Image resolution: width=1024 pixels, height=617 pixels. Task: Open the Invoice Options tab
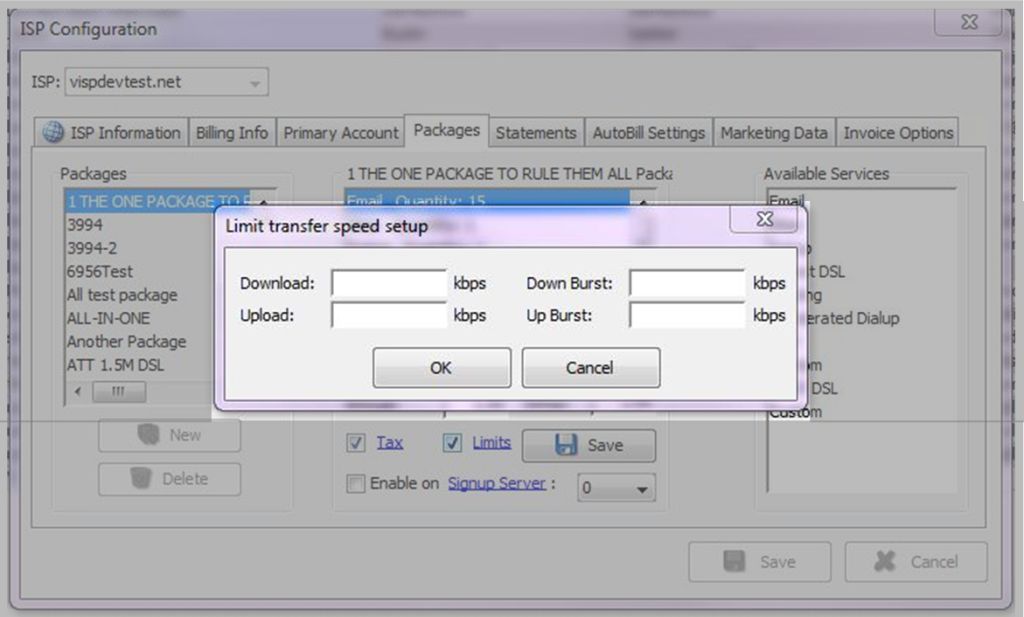(x=898, y=133)
